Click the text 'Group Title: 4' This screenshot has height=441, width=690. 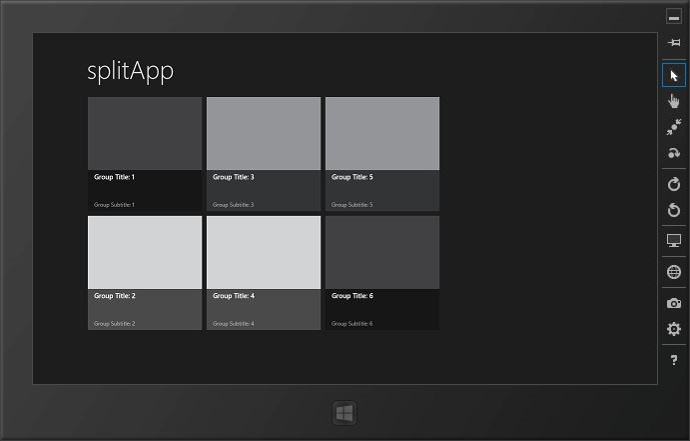[x=234, y=296]
